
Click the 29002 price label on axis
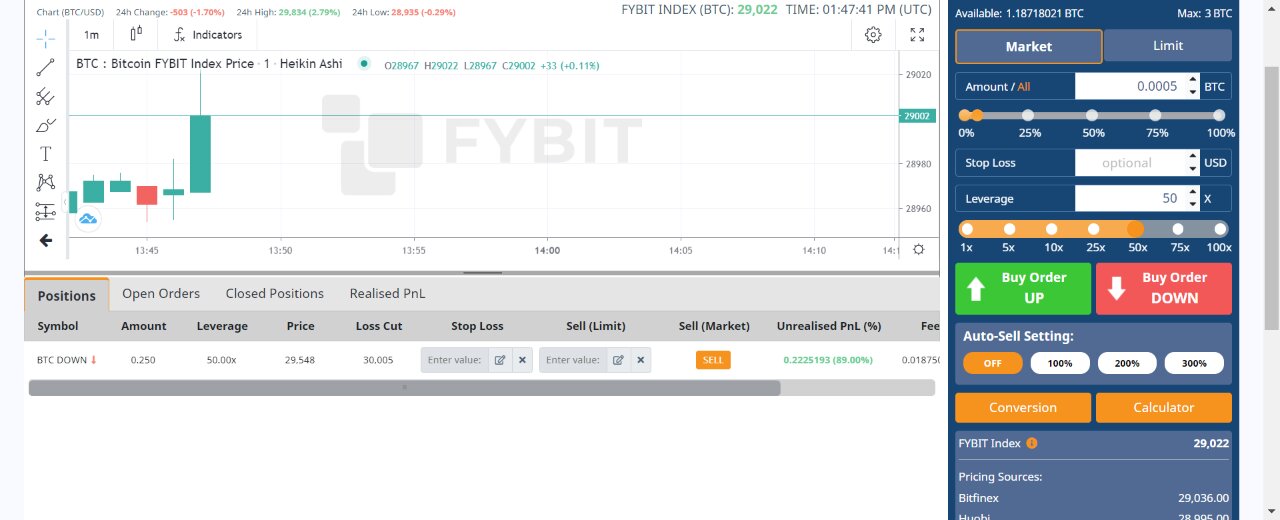(x=917, y=116)
